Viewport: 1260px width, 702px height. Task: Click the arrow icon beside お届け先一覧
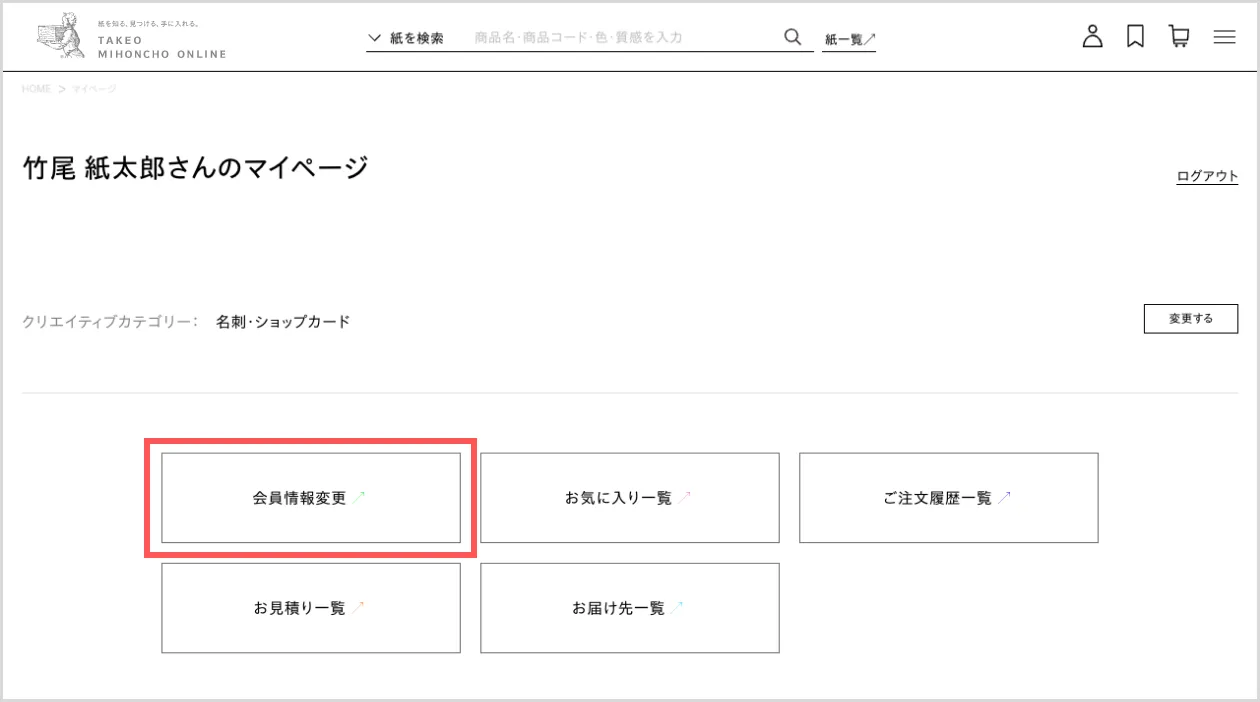click(677, 607)
